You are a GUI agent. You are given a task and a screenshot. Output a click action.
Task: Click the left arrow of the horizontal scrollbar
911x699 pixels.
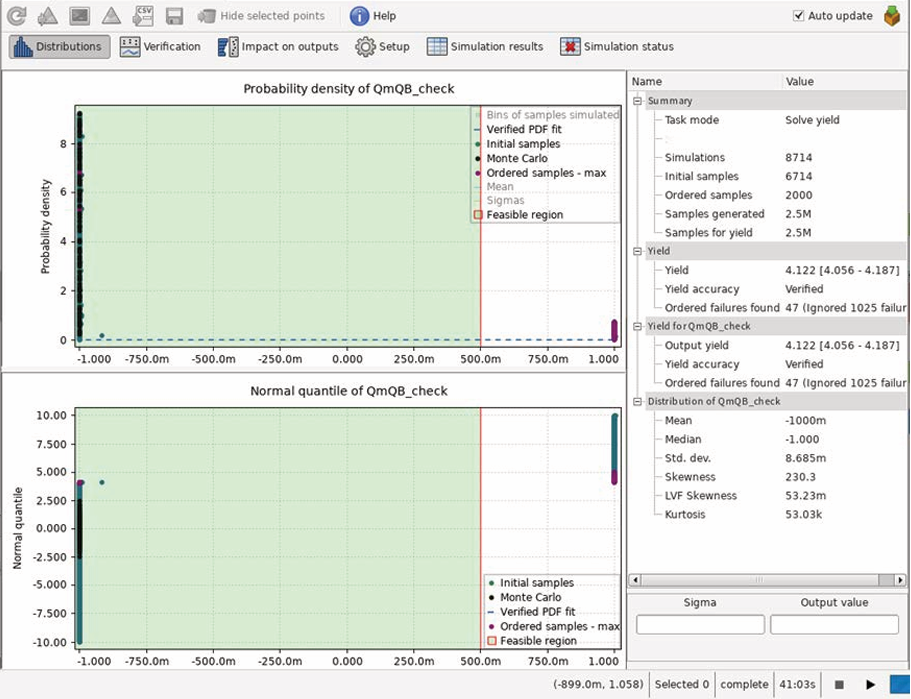click(635, 580)
